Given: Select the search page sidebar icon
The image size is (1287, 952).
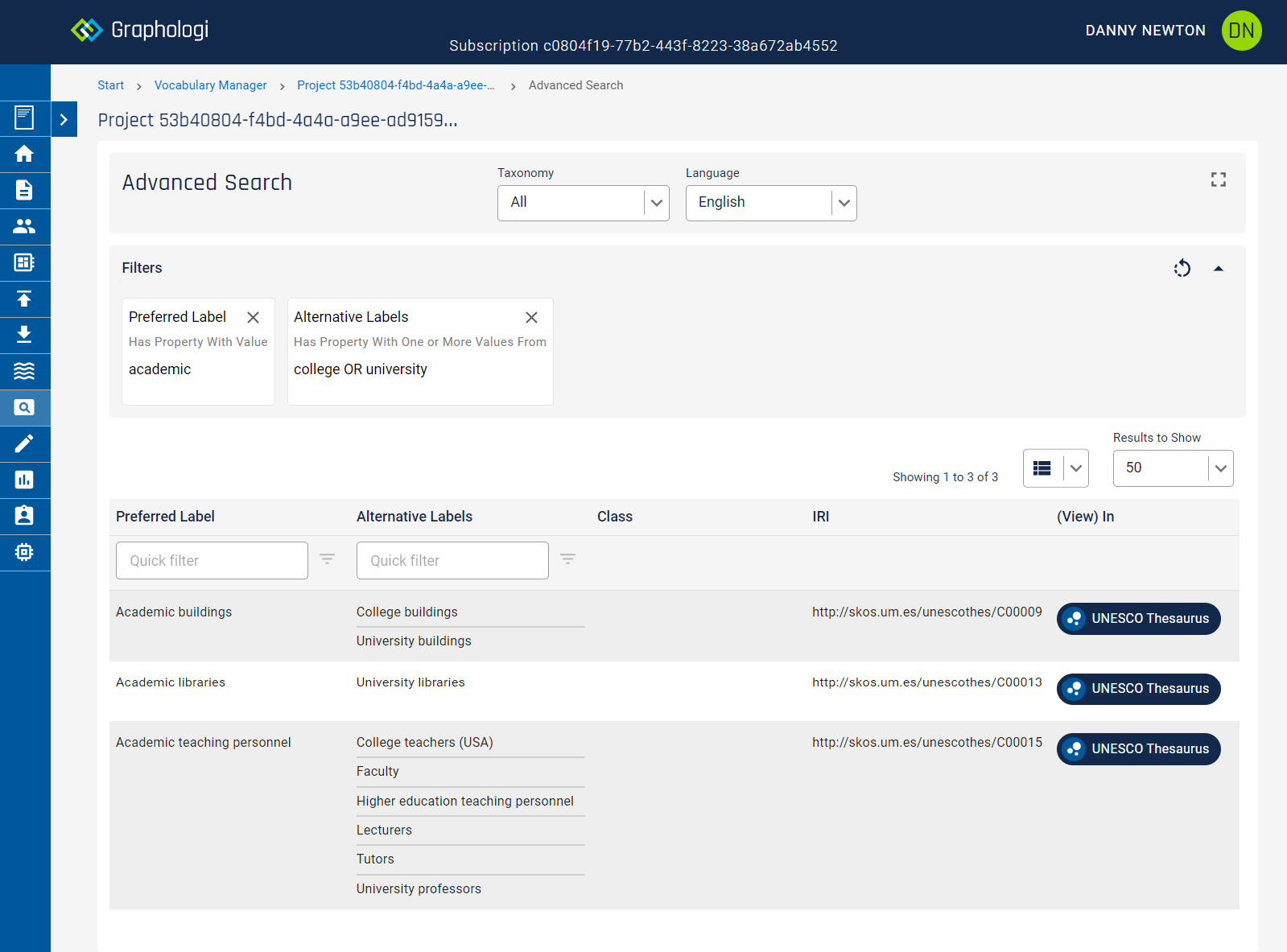Looking at the screenshot, I should point(24,407).
